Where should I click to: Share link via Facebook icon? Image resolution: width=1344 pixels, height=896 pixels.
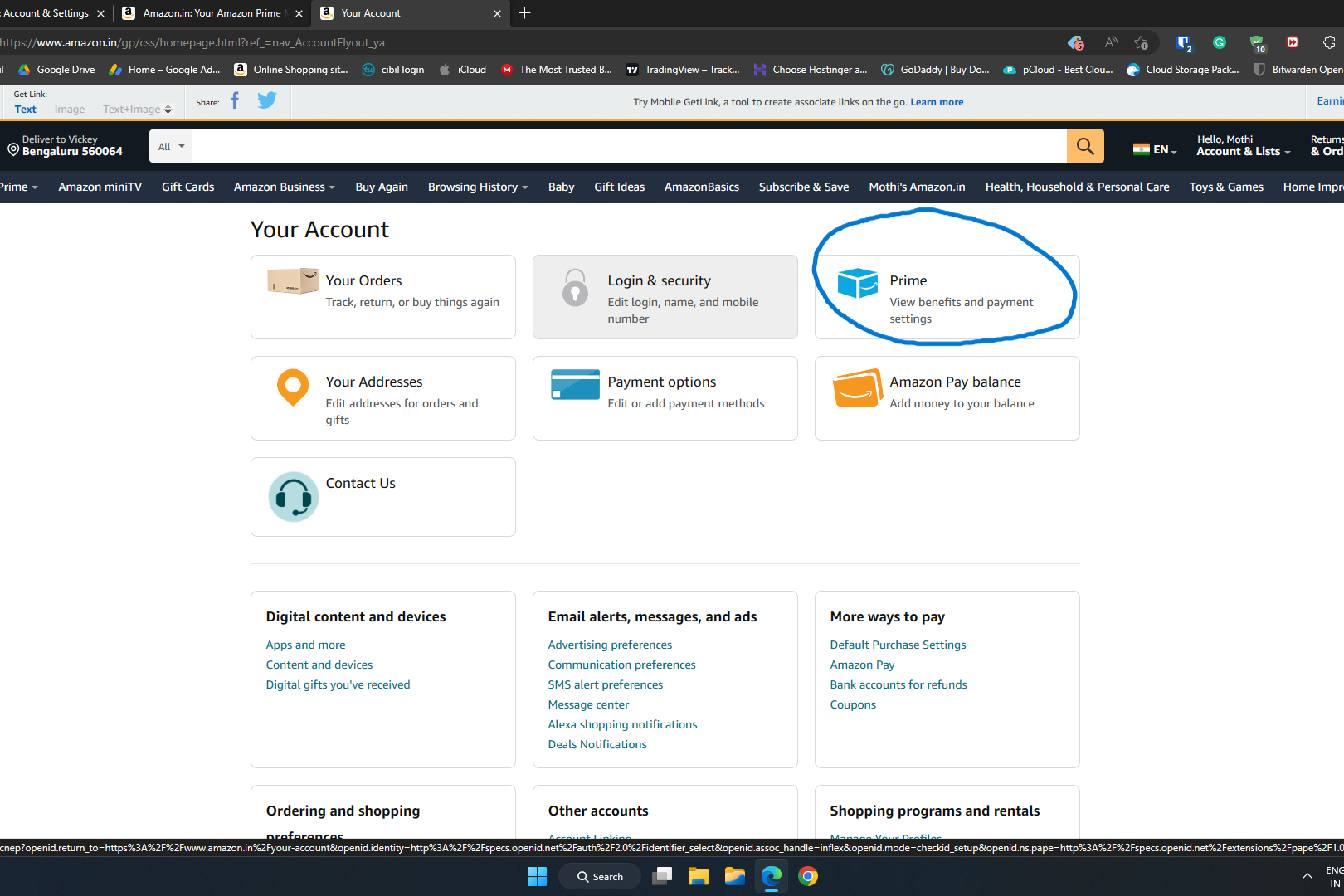tap(235, 101)
